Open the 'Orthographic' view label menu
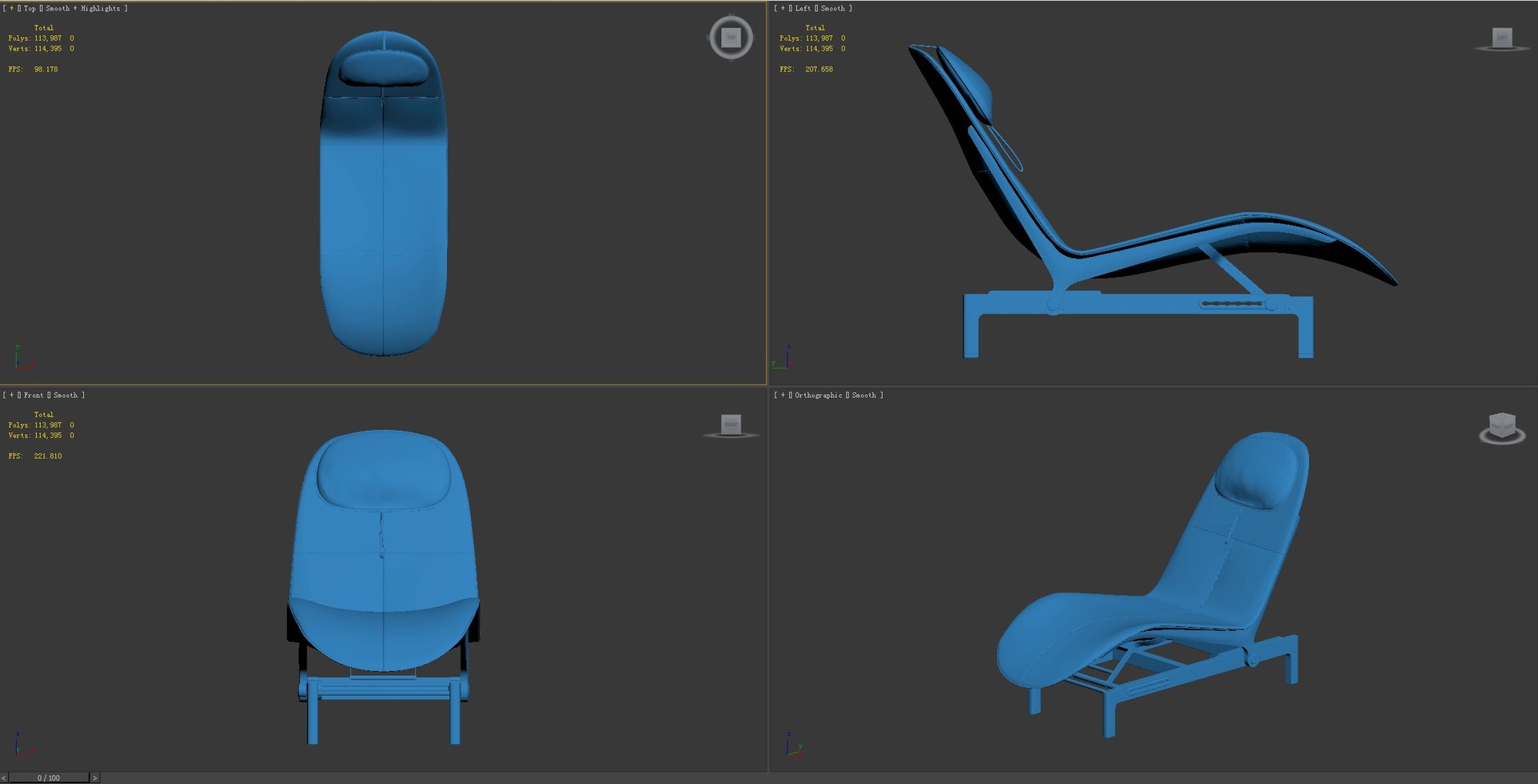 pos(819,395)
